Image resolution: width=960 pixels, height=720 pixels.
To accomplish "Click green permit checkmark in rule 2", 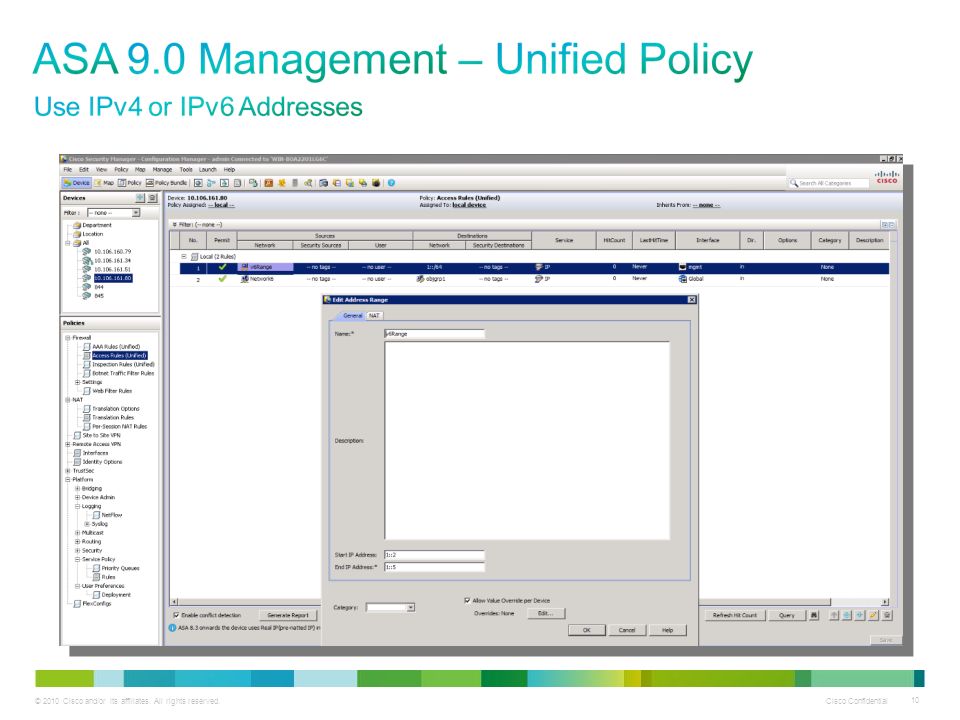I will [x=222, y=279].
